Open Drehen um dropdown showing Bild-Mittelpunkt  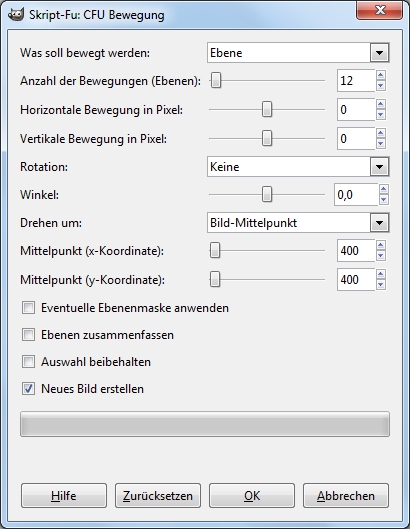click(x=298, y=223)
